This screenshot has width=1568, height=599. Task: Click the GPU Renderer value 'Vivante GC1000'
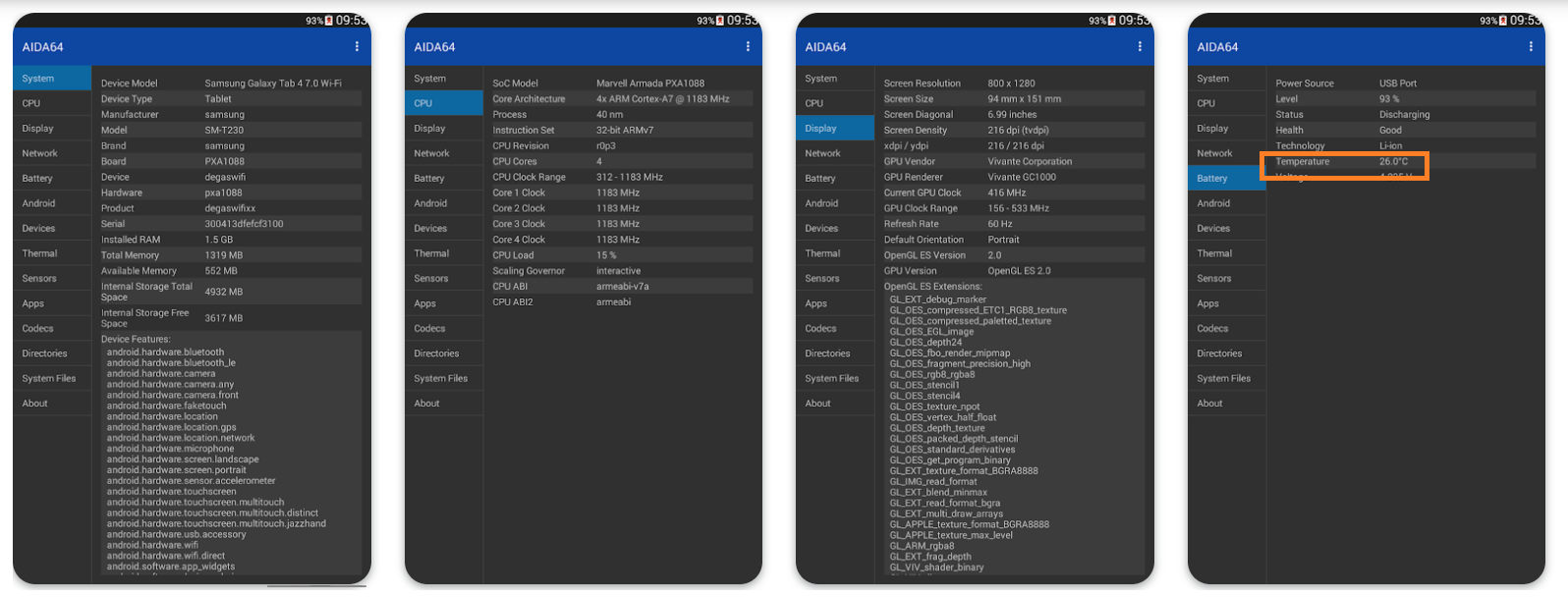pos(1022,178)
